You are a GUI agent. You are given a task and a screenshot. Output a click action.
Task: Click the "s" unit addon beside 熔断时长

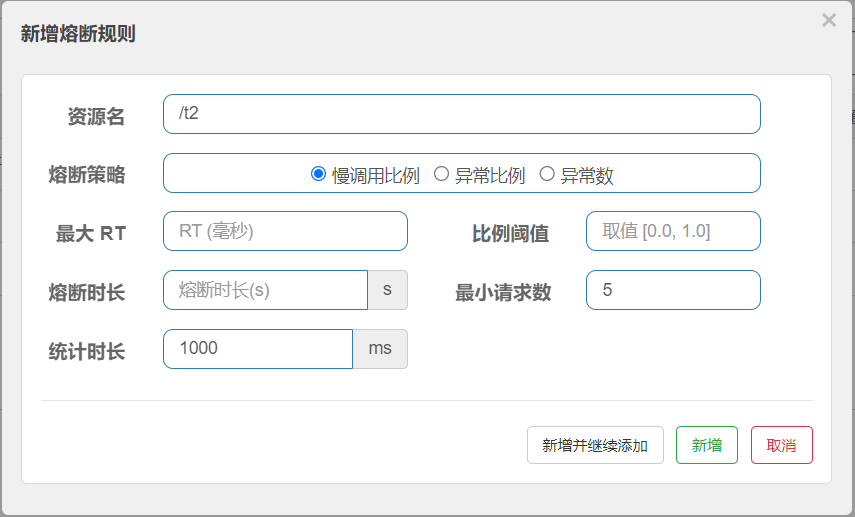pyautogui.click(x=387, y=290)
